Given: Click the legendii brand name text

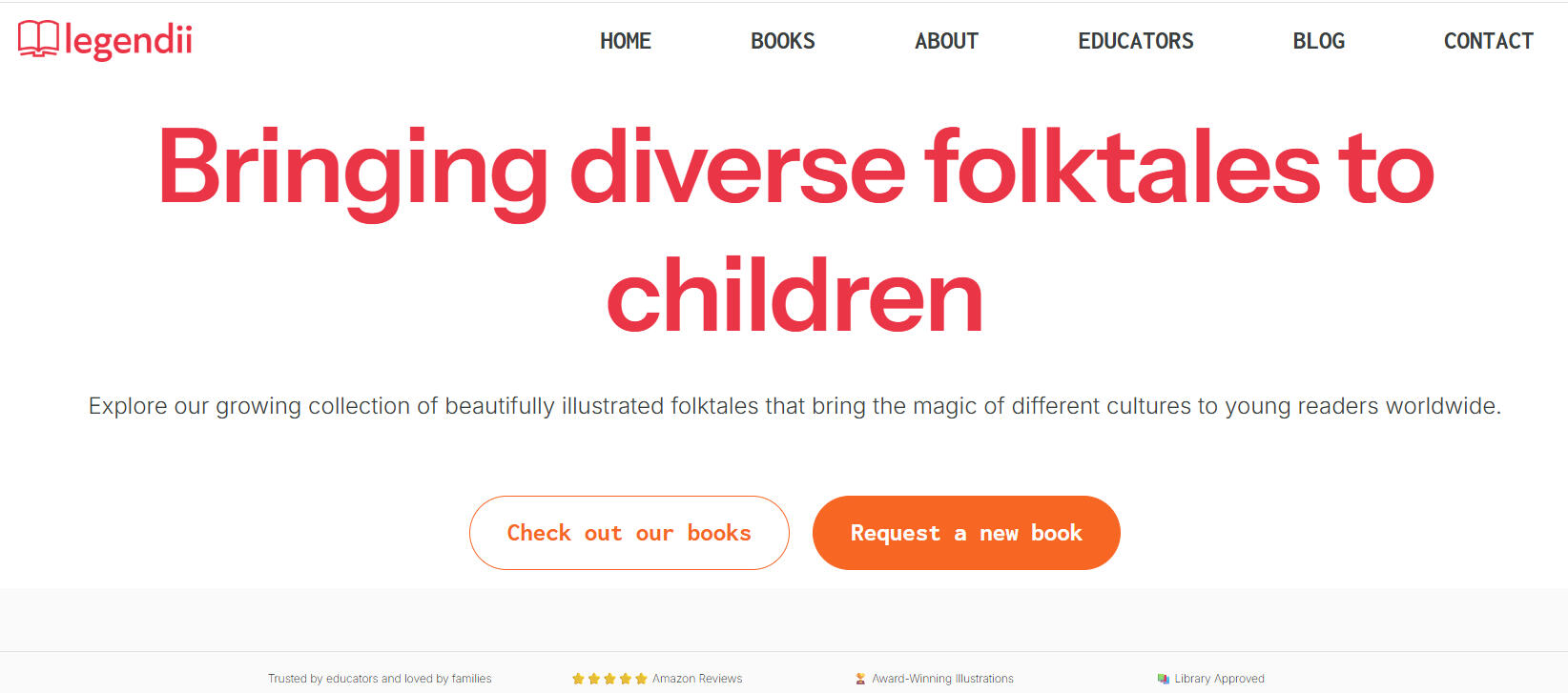Looking at the screenshot, I should click(x=129, y=41).
